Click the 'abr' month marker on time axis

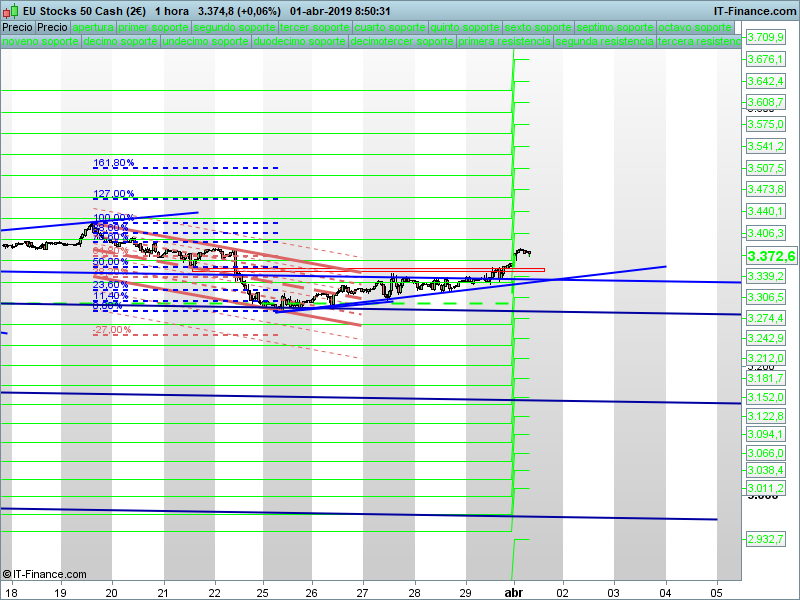pos(513,592)
